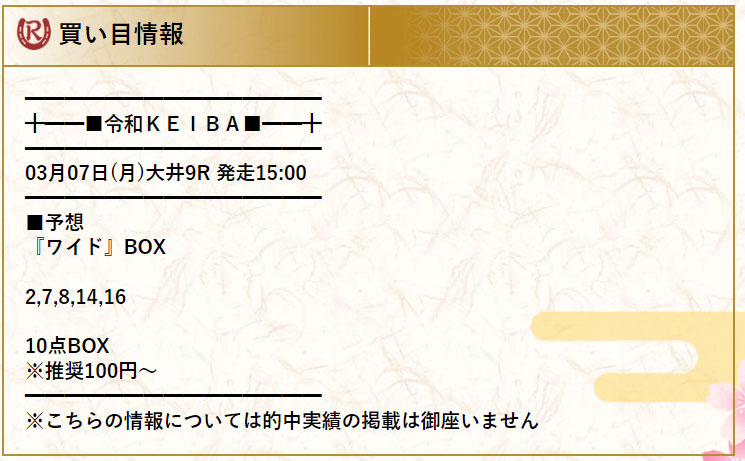Click the black square after ＫＥＩＢＡ

pyautogui.click(x=254, y=124)
